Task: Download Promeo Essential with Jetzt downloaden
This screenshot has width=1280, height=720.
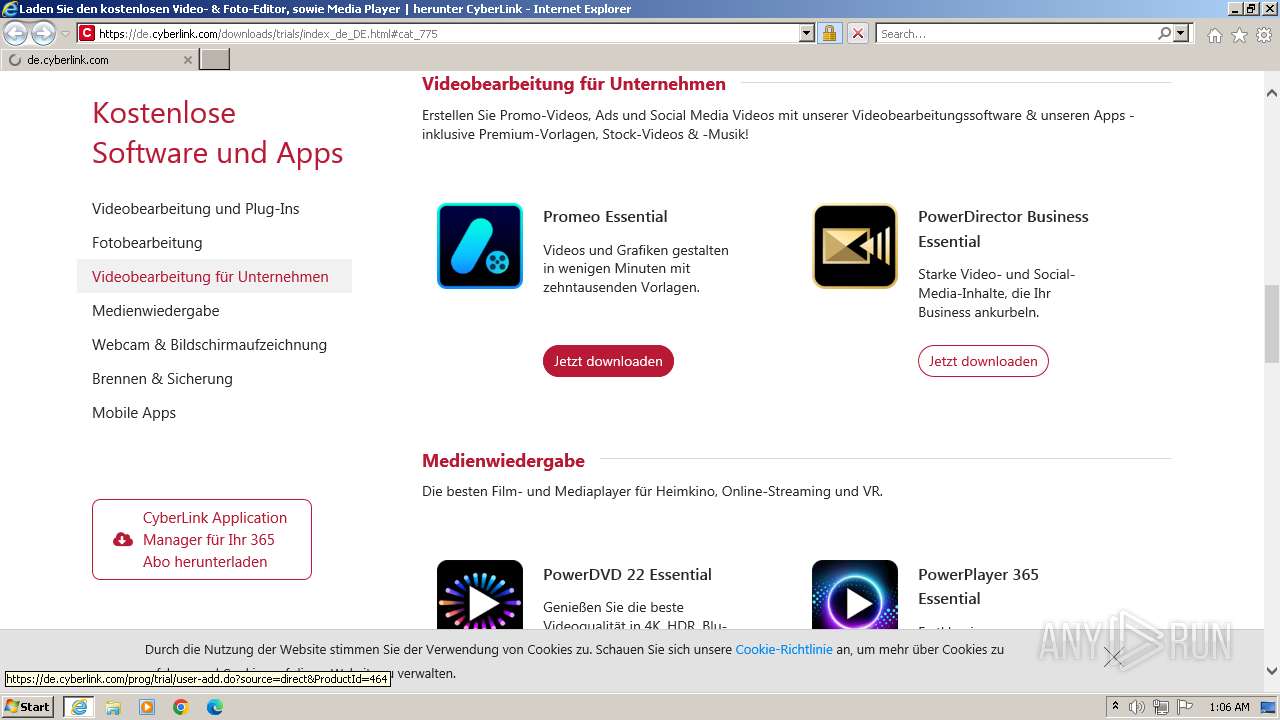Action: 608,361
